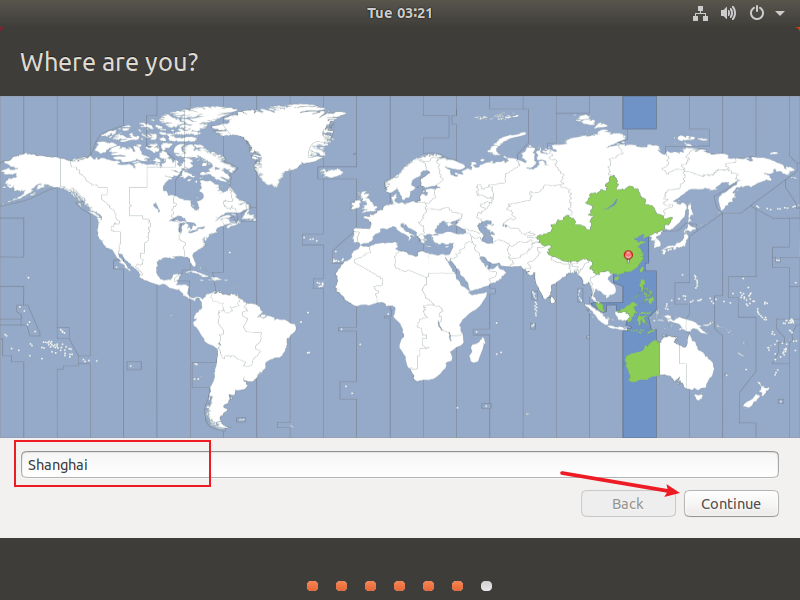Click the Continue button
Image resolution: width=800 pixels, height=600 pixels.
tap(731, 504)
